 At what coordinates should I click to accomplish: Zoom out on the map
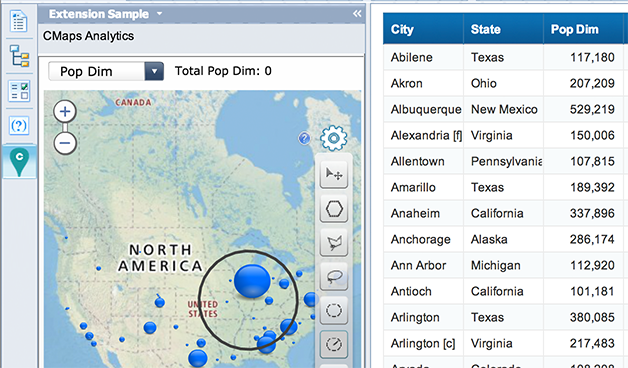point(65,143)
